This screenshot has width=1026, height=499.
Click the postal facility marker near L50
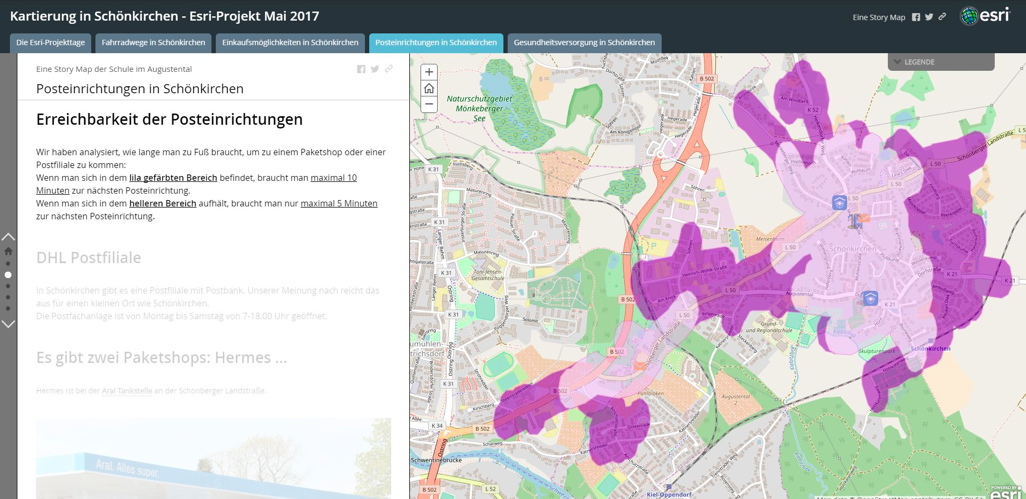(839, 203)
